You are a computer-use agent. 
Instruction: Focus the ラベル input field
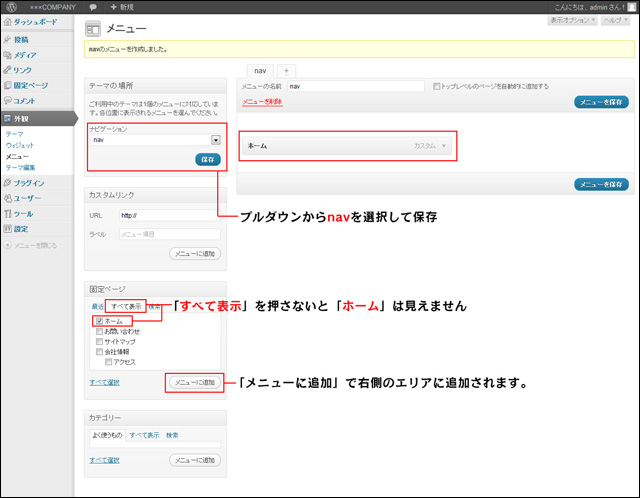(170, 234)
